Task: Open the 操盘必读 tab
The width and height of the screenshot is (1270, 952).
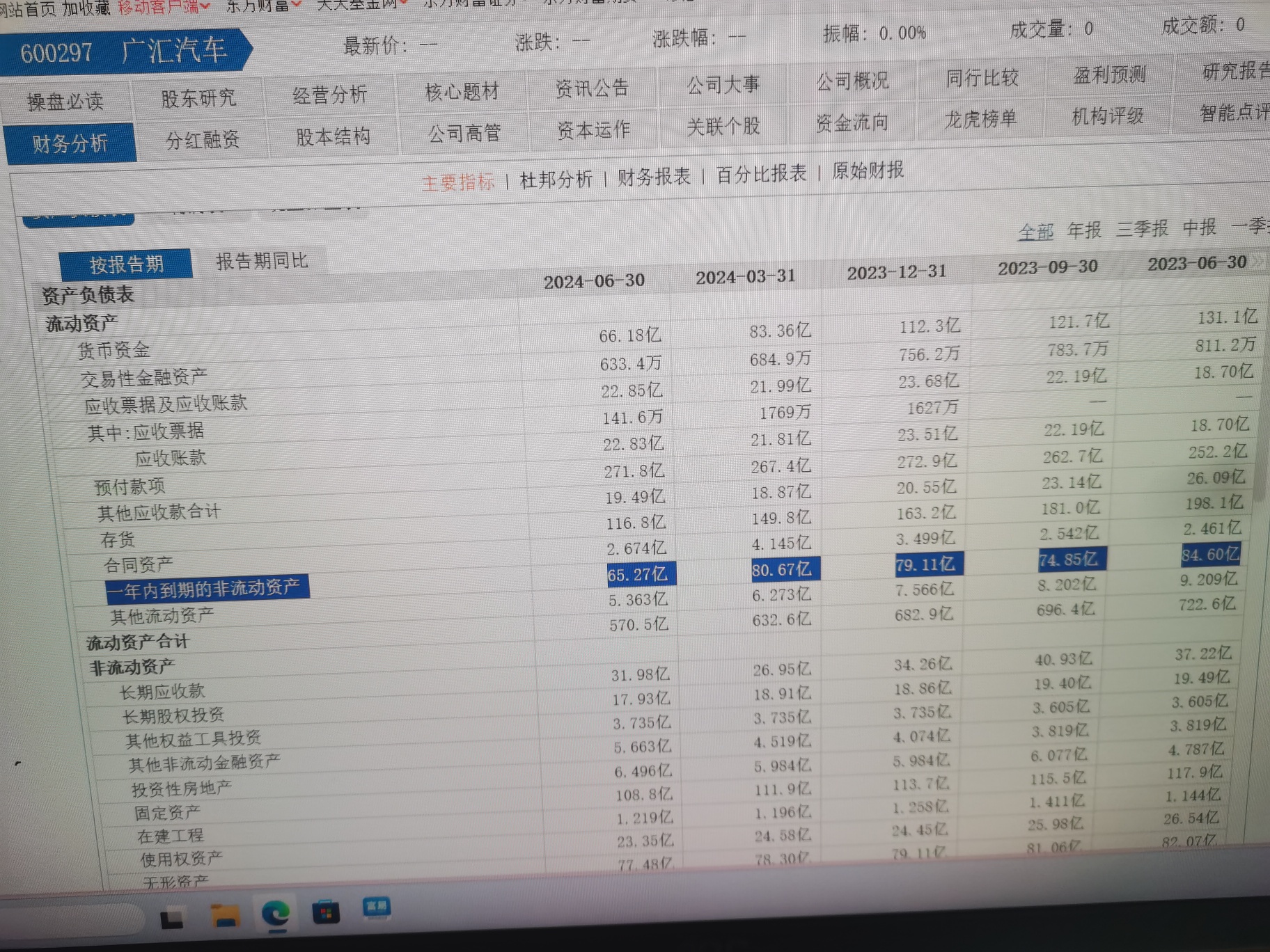Action: tap(65, 102)
